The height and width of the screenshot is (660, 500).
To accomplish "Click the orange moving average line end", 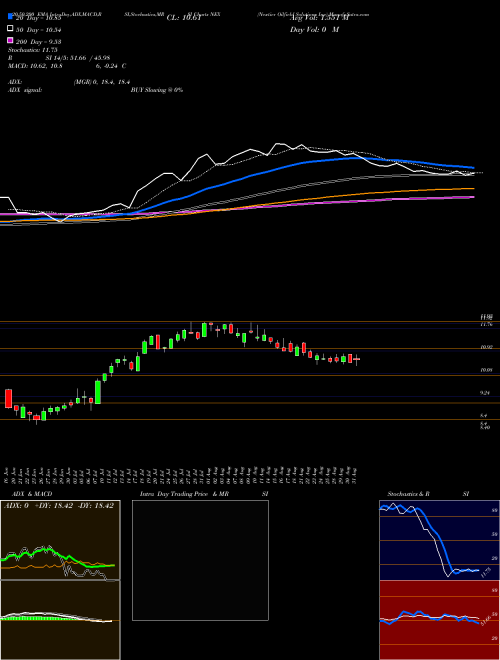I will pyautogui.click(x=473, y=189).
